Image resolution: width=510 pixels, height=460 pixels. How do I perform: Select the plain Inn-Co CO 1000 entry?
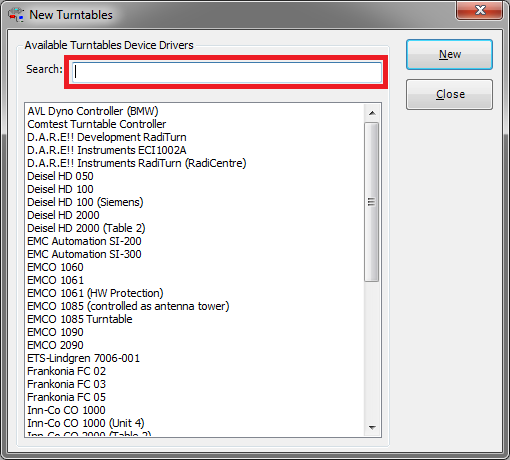tap(66, 410)
